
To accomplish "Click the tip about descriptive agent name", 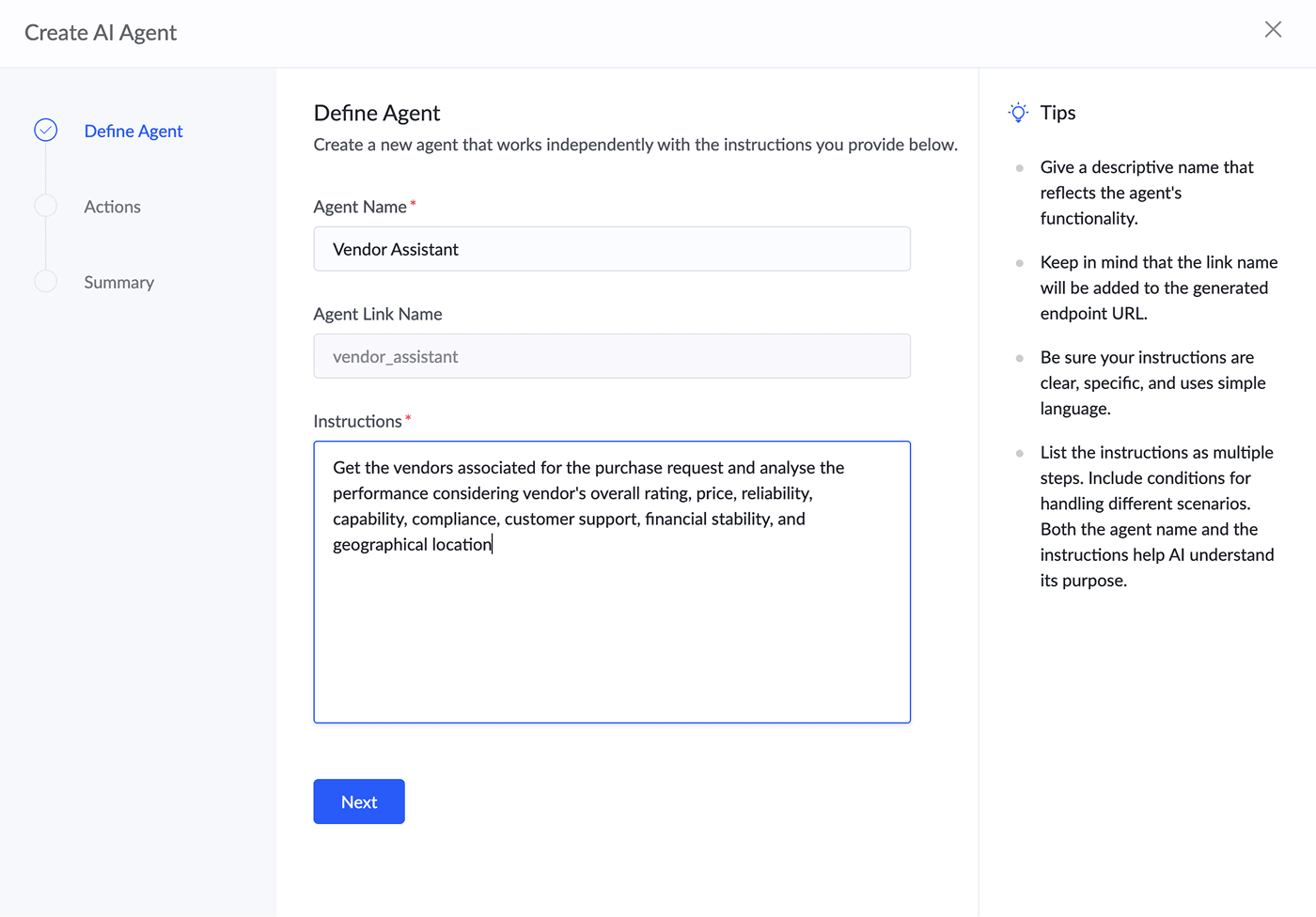I will pyautogui.click(x=1147, y=193).
